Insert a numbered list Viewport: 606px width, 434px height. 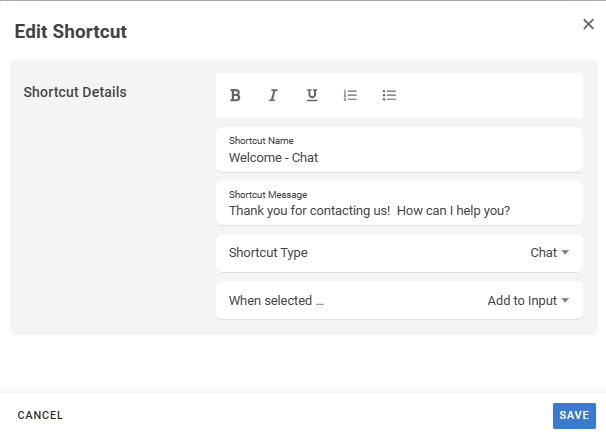(350, 95)
